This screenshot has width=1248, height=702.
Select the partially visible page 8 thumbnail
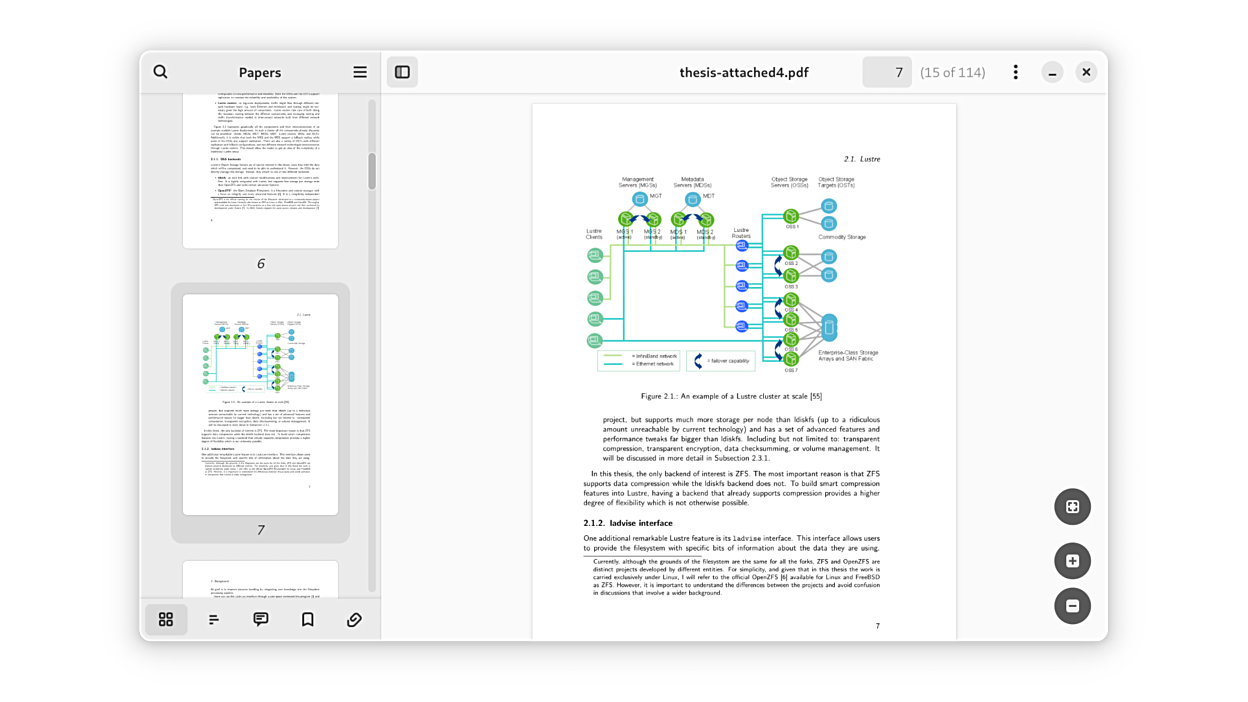point(260,579)
